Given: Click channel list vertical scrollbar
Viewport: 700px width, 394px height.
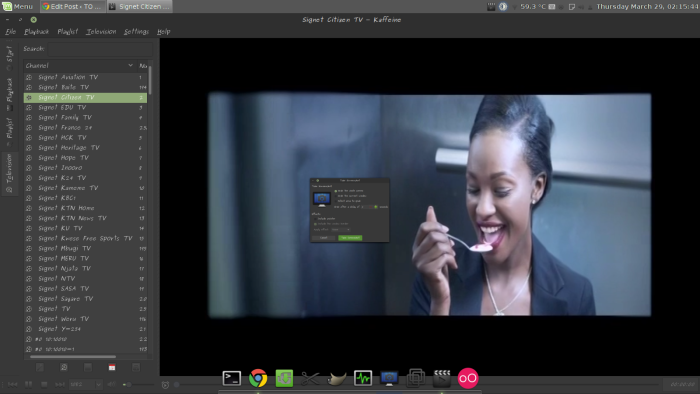Looking at the screenshot, I should (x=150, y=80).
